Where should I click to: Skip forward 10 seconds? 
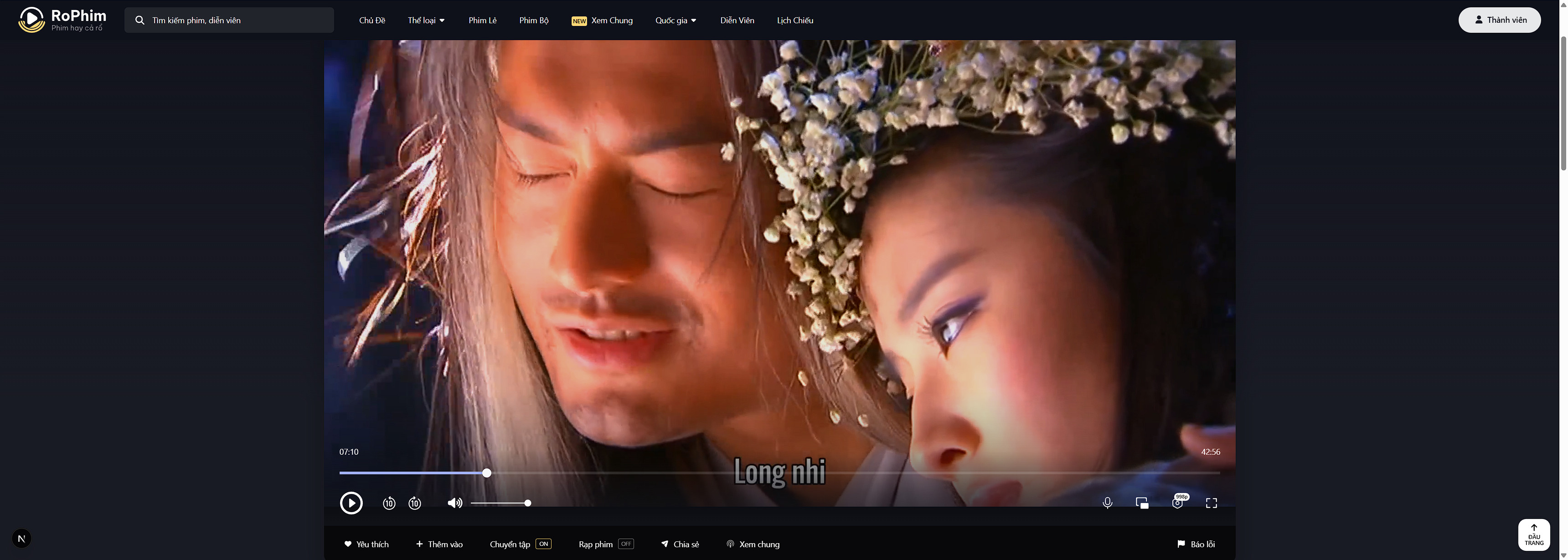point(414,503)
